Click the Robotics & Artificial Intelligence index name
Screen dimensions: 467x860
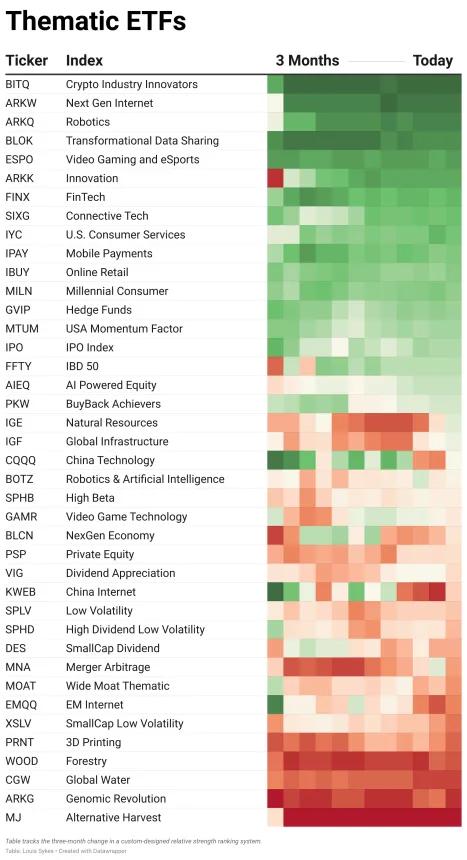[145, 479]
